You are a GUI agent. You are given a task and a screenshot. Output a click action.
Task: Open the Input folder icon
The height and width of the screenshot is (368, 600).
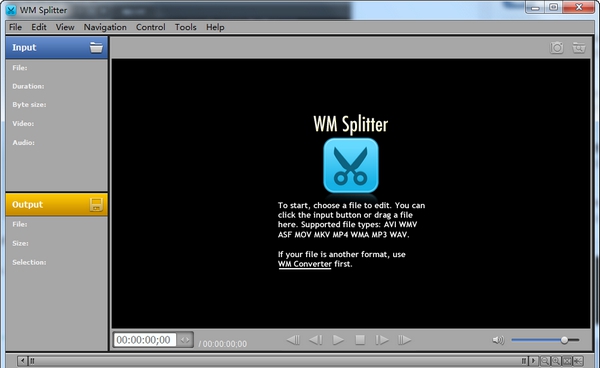tap(96, 47)
